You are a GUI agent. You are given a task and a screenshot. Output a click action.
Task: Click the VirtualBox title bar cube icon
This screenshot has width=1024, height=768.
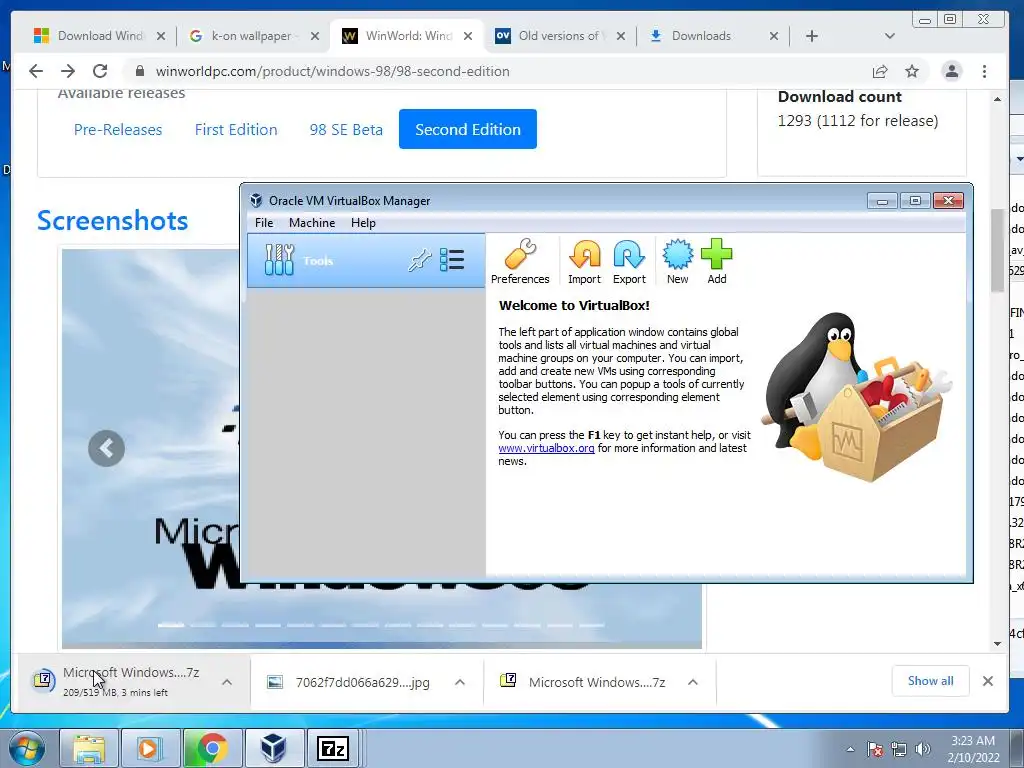(x=257, y=200)
